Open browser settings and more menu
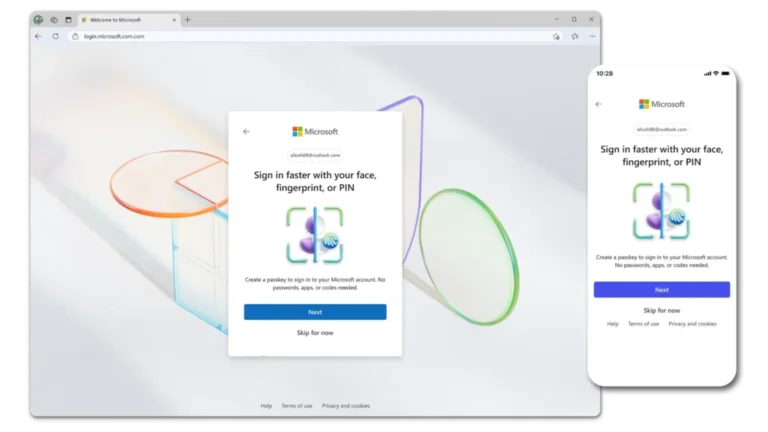Screen dimensions: 768x432 point(592,36)
